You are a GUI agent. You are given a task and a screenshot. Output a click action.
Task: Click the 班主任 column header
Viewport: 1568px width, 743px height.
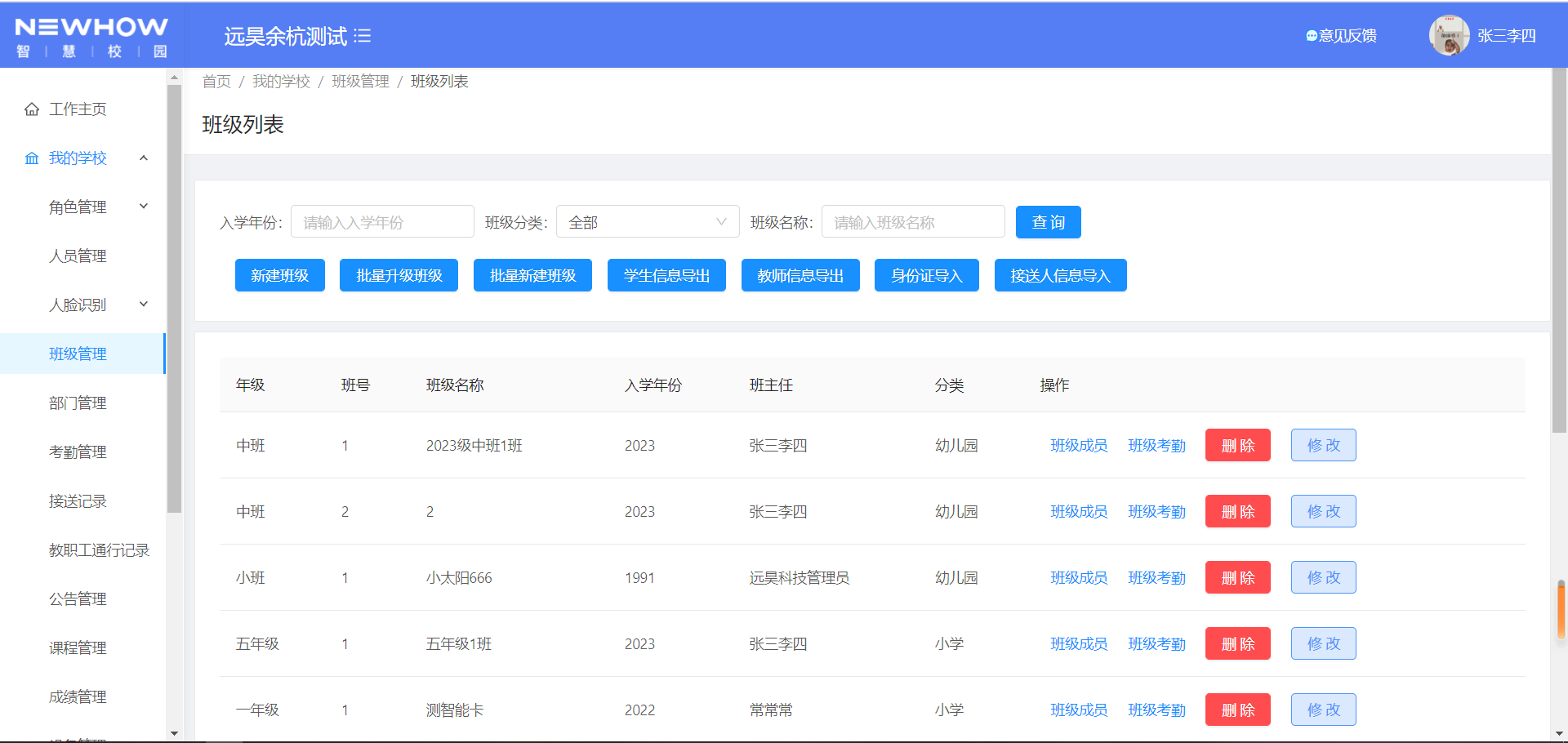[x=771, y=385]
